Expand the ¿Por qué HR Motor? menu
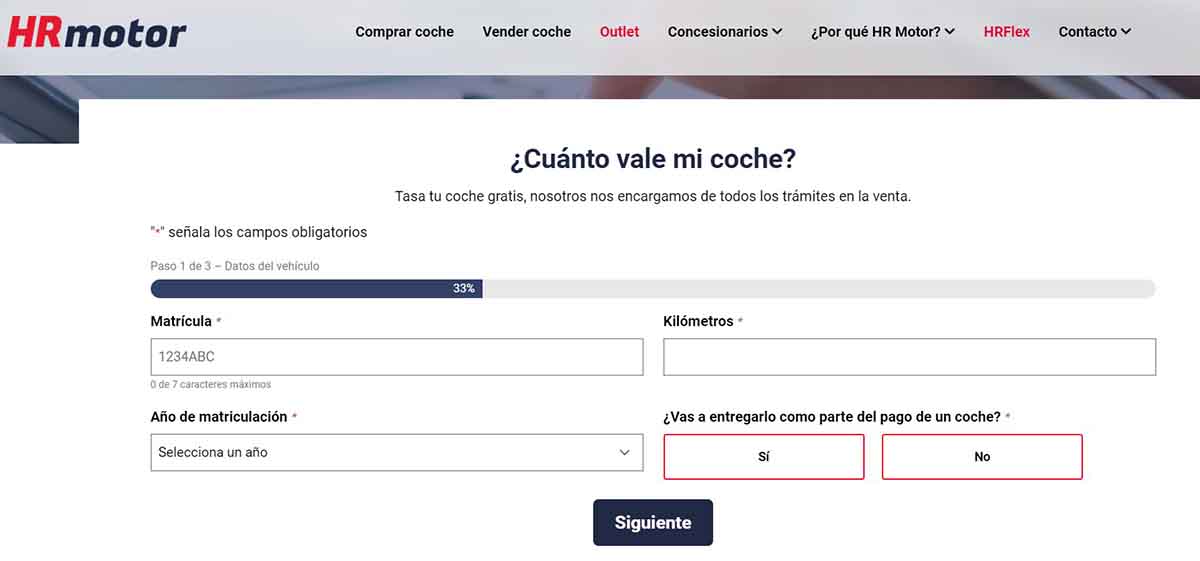The width and height of the screenshot is (1200, 561). pyautogui.click(x=875, y=32)
